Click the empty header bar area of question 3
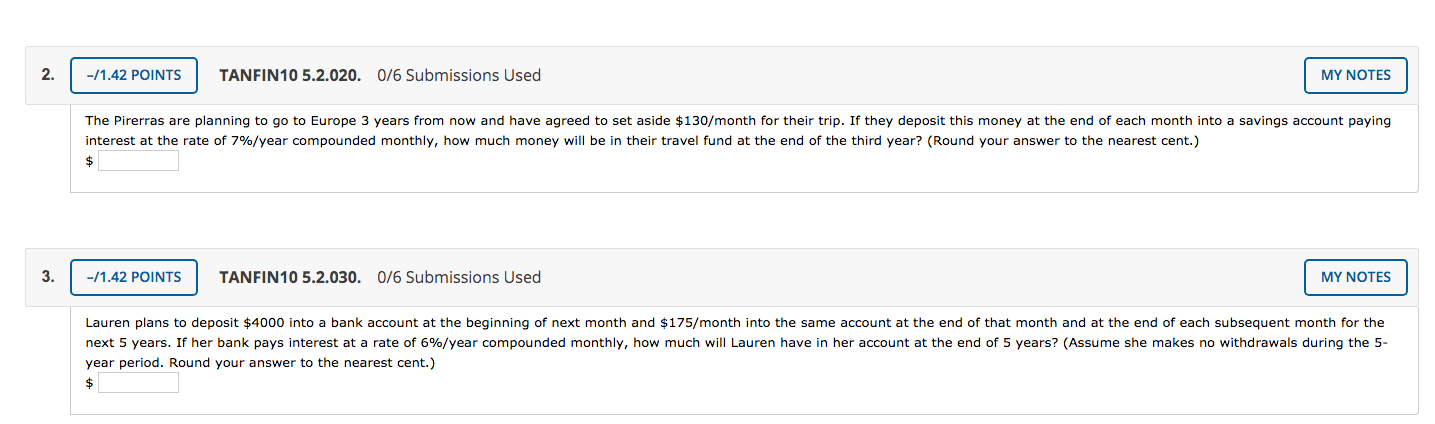This screenshot has width=1435, height=424. point(900,277)
